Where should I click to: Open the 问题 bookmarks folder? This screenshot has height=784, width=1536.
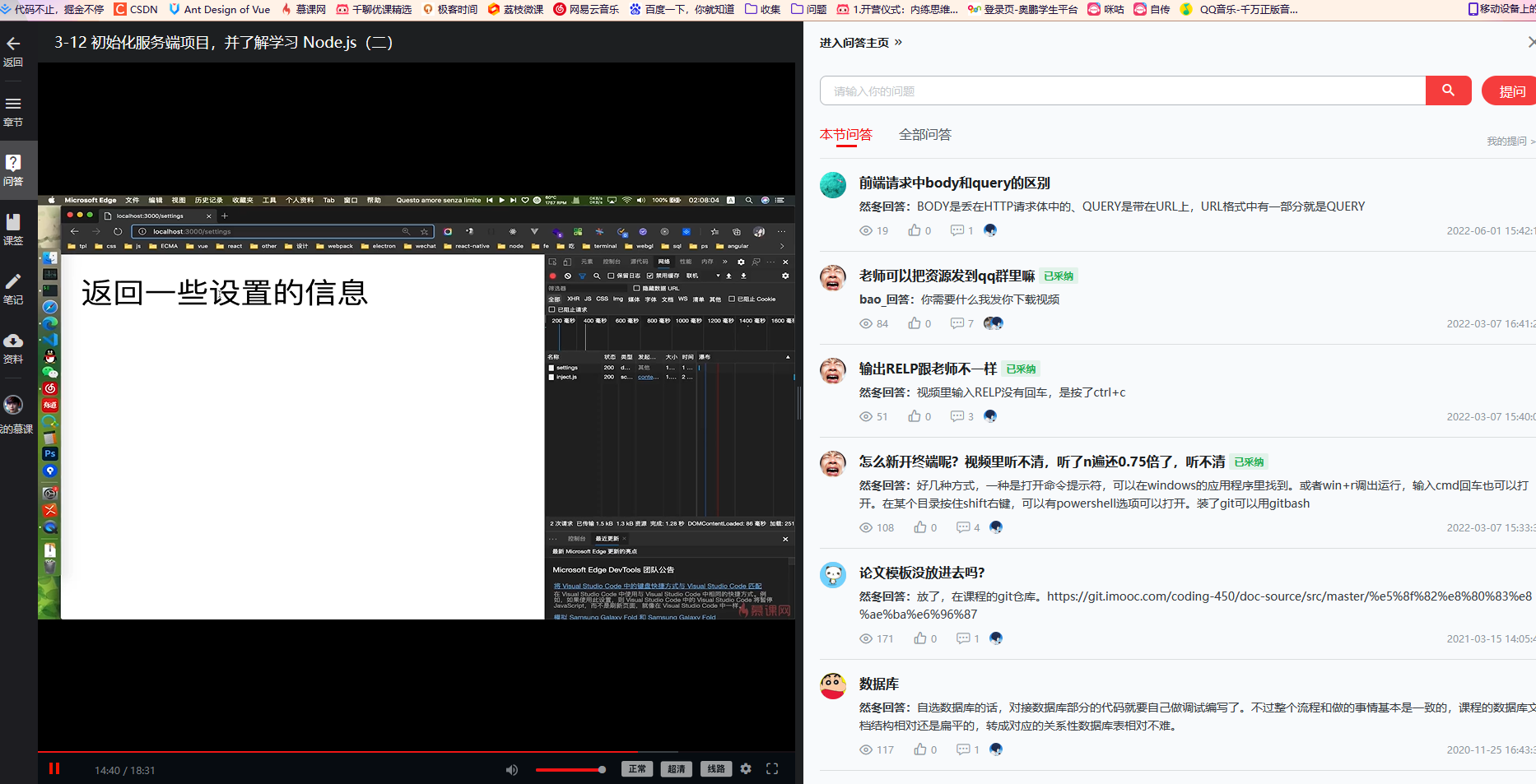pyautogui.click(x=809, y=9)
